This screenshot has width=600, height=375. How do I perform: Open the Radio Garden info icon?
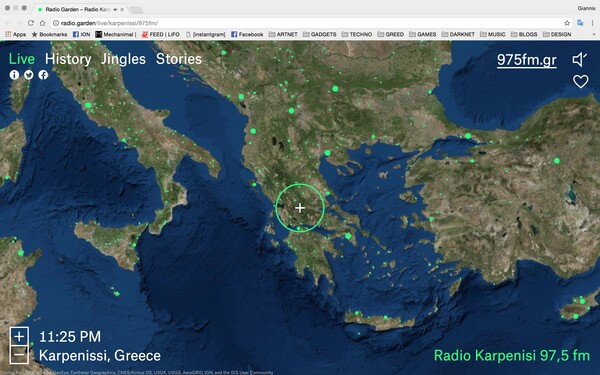[x=14, y=75]
